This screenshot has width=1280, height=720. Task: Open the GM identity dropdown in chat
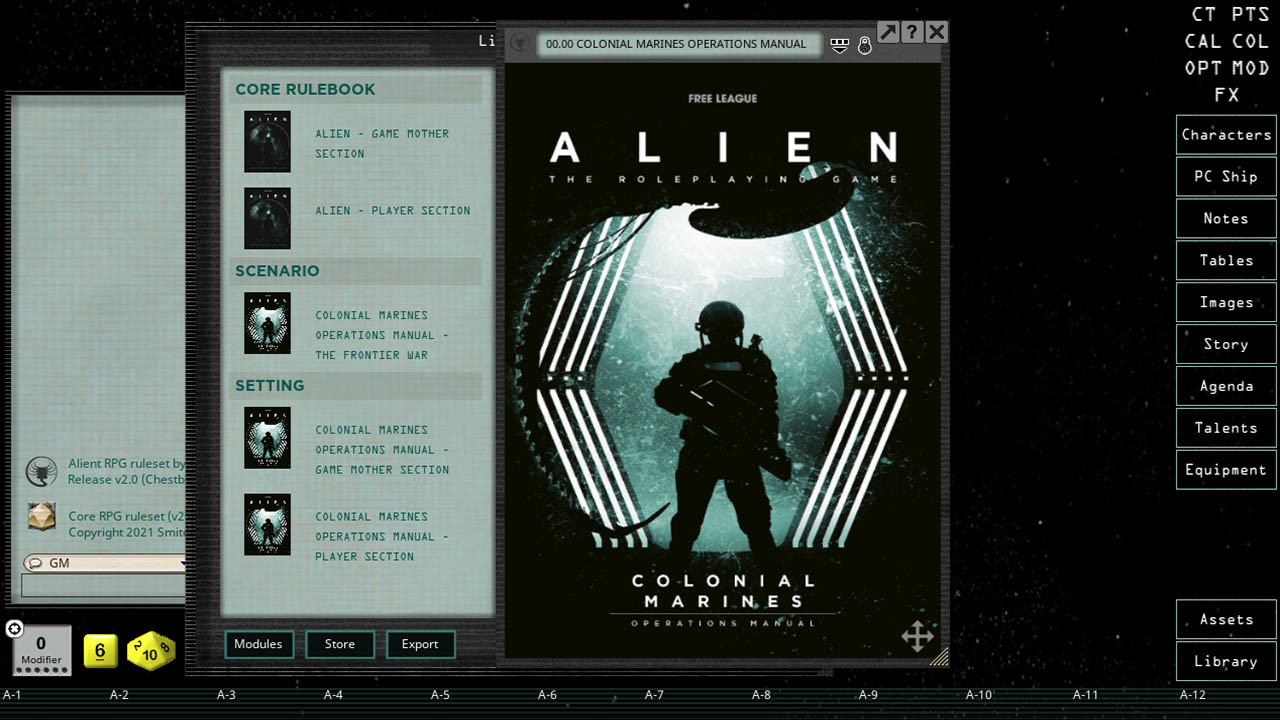[183, 562]
